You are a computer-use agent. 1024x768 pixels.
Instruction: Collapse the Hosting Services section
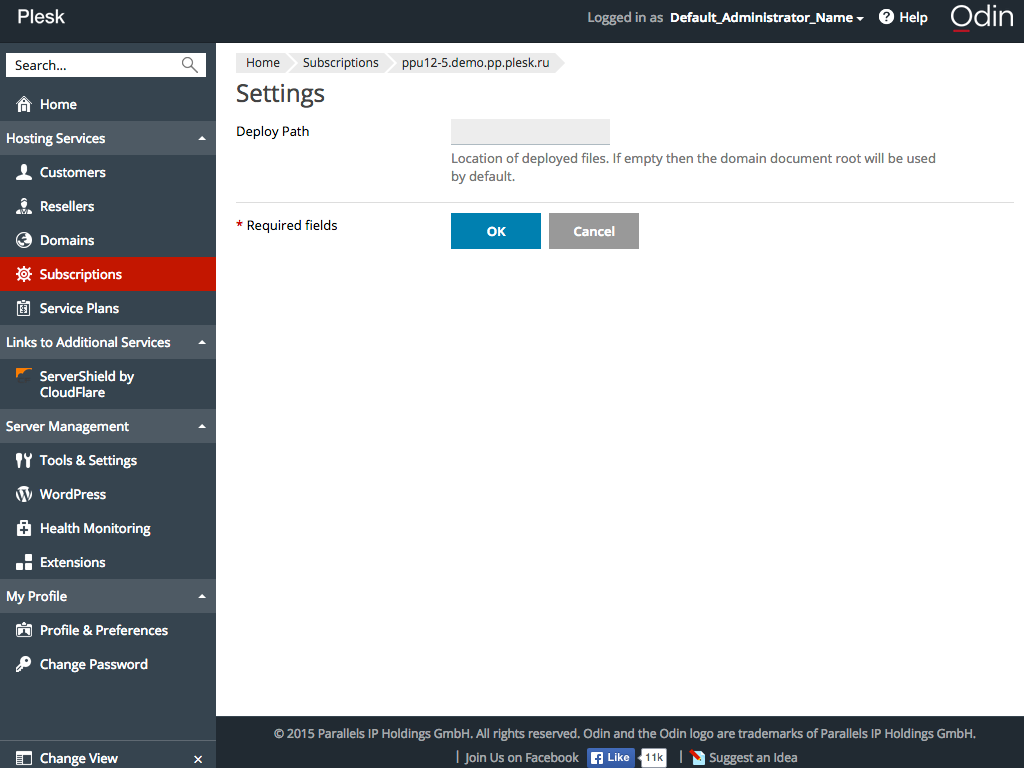click(202, 139)
